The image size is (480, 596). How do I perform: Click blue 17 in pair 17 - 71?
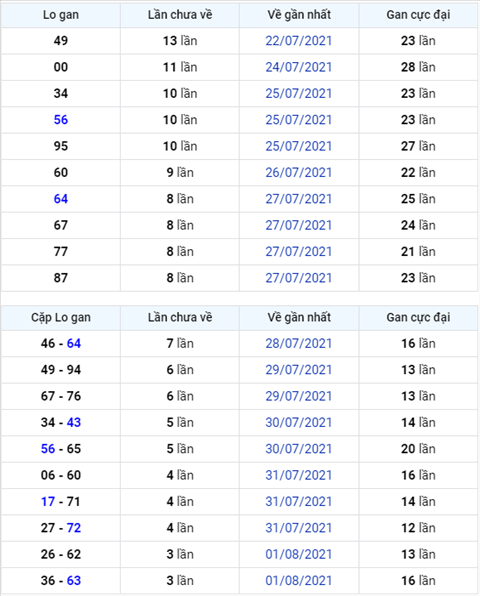pyautogui.click(x=48, y=501)
